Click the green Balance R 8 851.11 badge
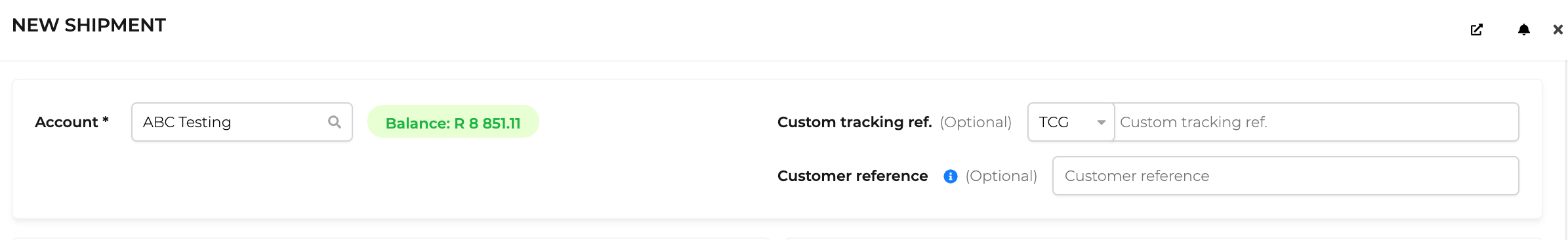Viewport: 1568px width, 240px height. pos(453,122)
